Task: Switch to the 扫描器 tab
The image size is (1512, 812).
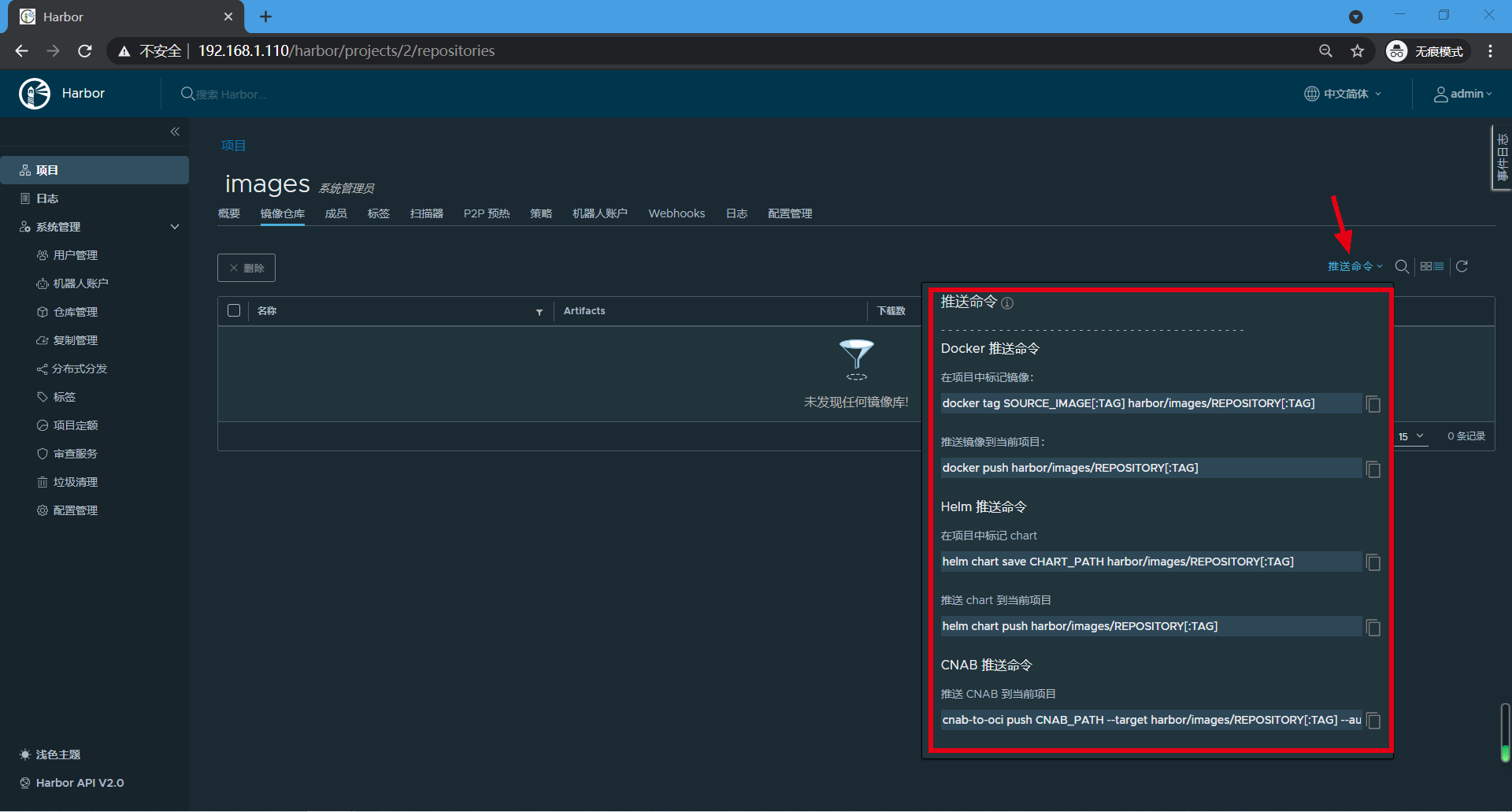Action: (x=427, y=213)
